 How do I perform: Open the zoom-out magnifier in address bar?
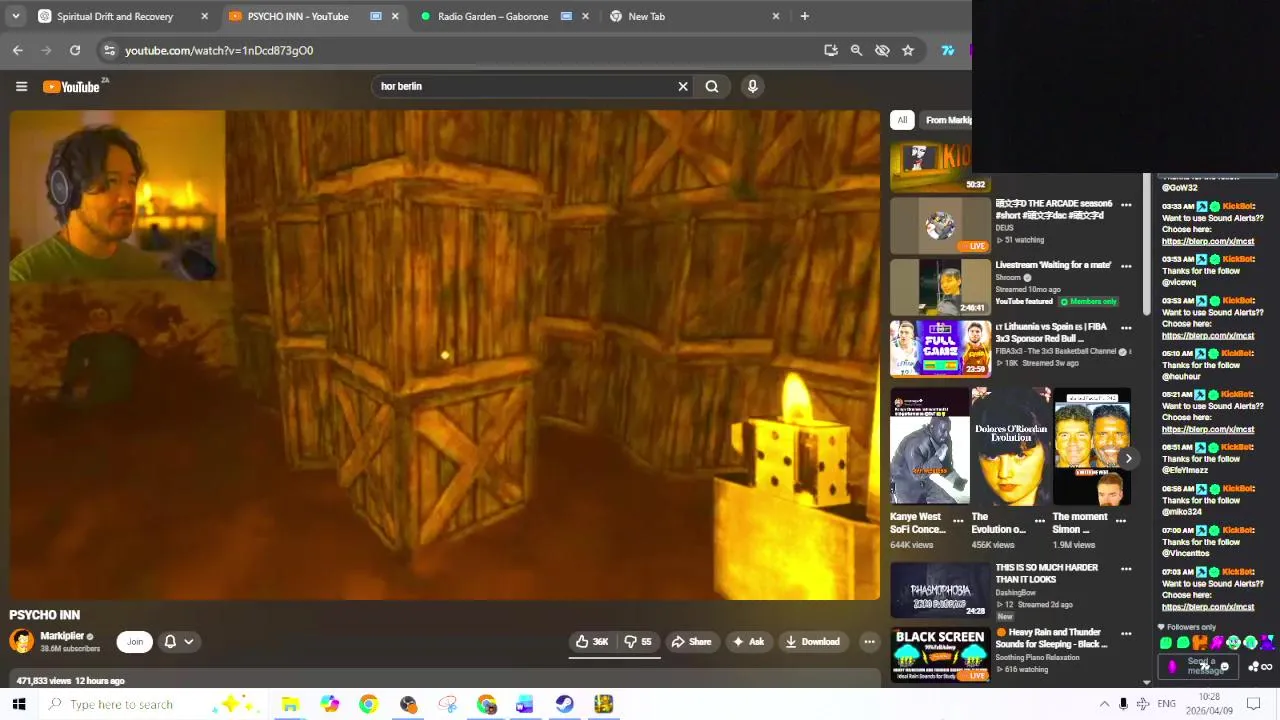pyautogui.click(x=856, y=50)
